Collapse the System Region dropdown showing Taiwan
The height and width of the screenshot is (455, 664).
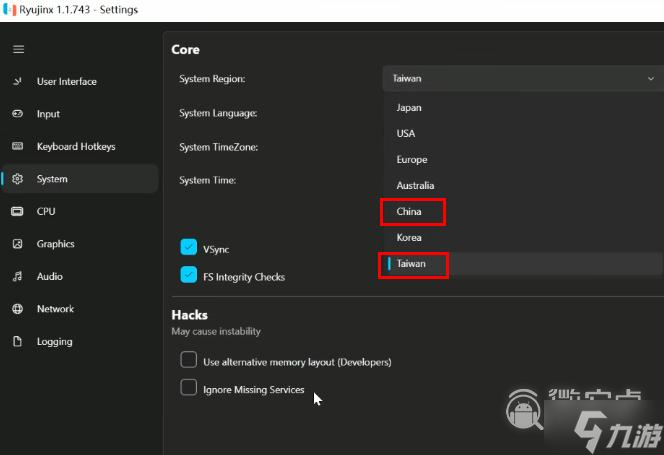pos(523,78)
